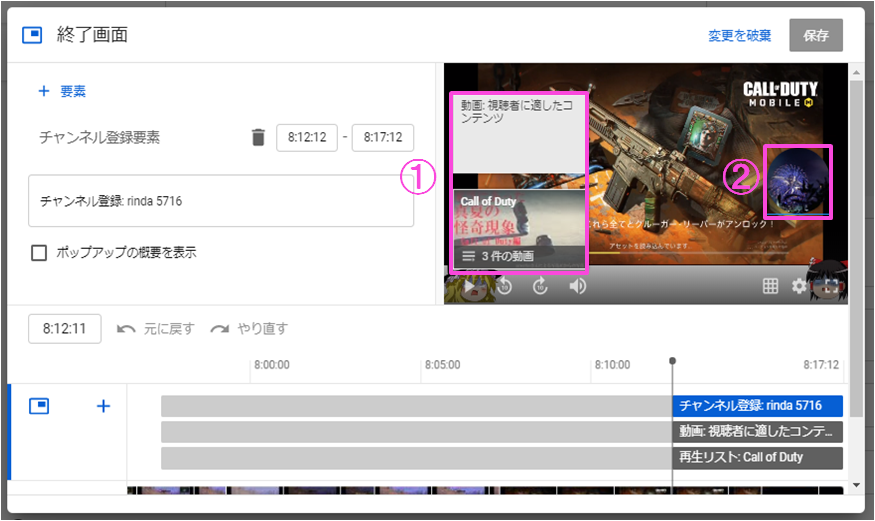Click the plus icon next to 要素
The width and height of the screenshot is (875, 521).
[44, 91]
